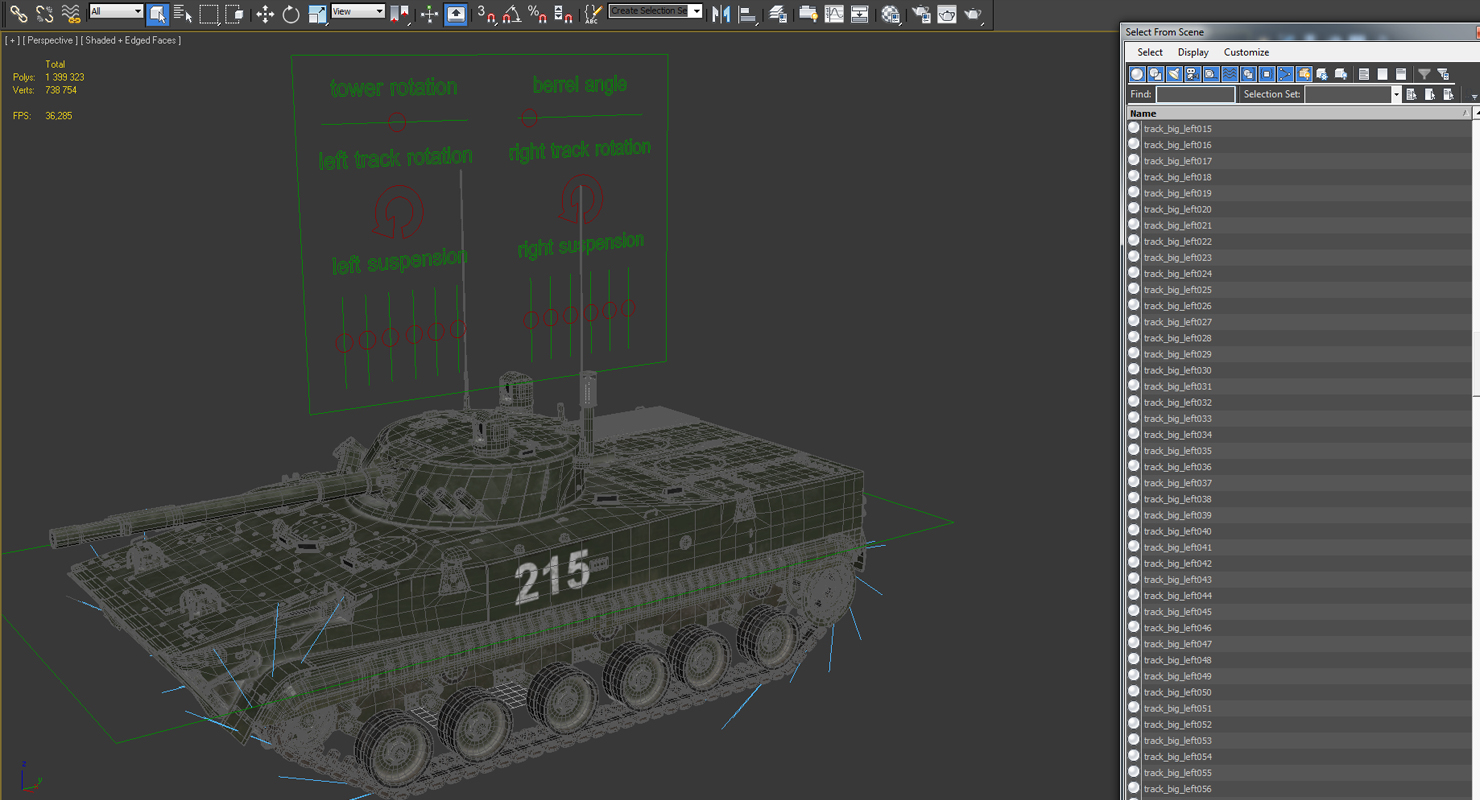1480x800 pixels.
Task: Toggle Display Cameras filter
Action: [x=1192, y=74]
